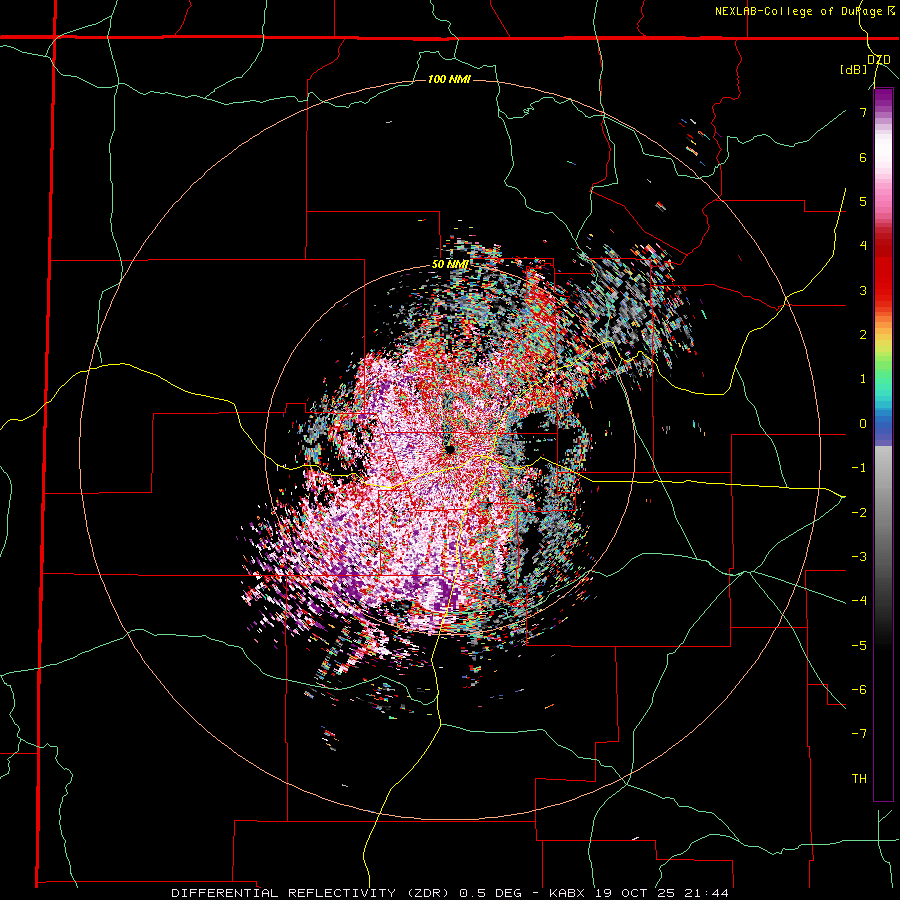Select the 3 value on the scale
Screen dimensions: 900x900
863,290
